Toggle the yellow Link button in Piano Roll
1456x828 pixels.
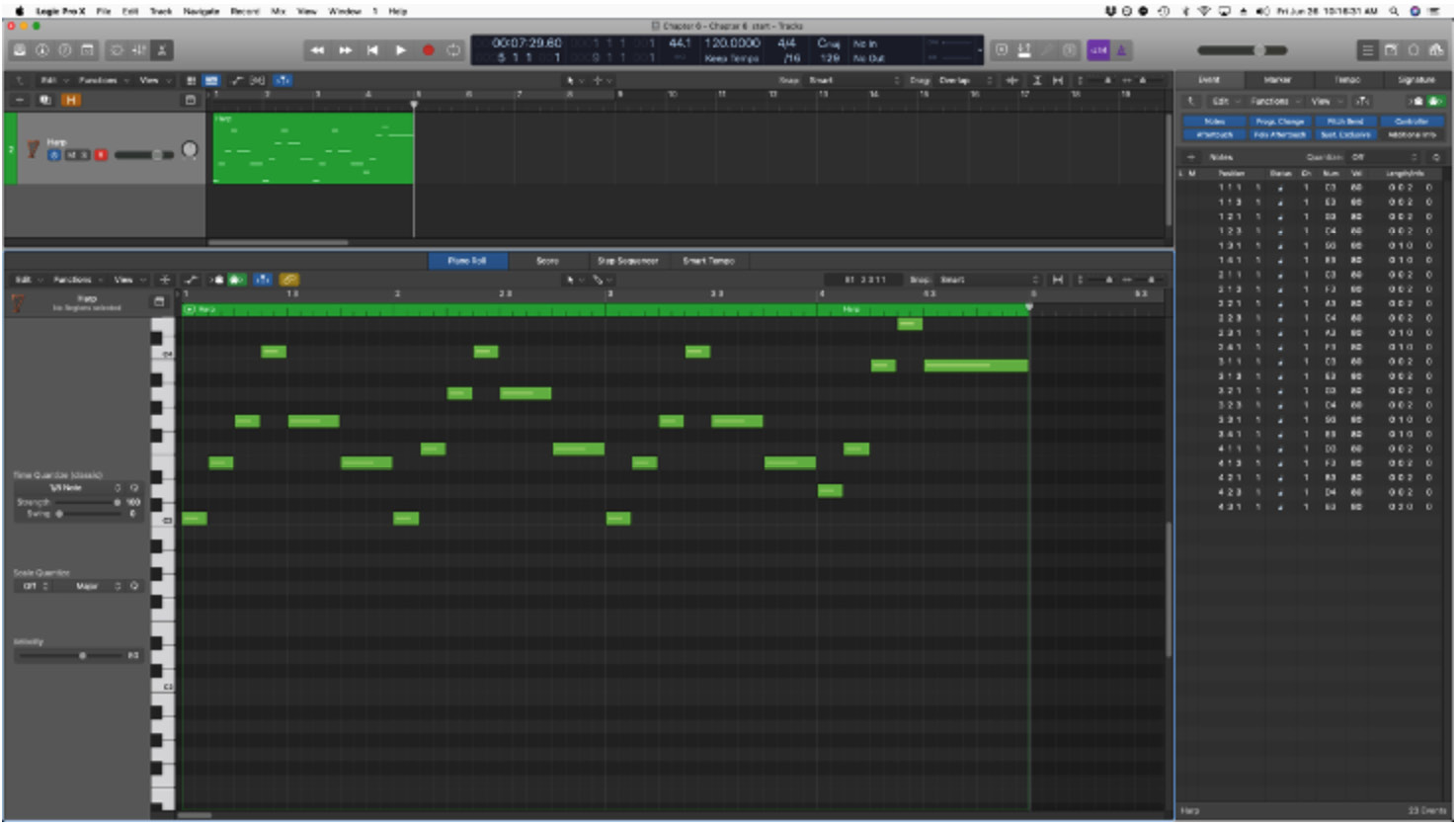tap(289, 280)
